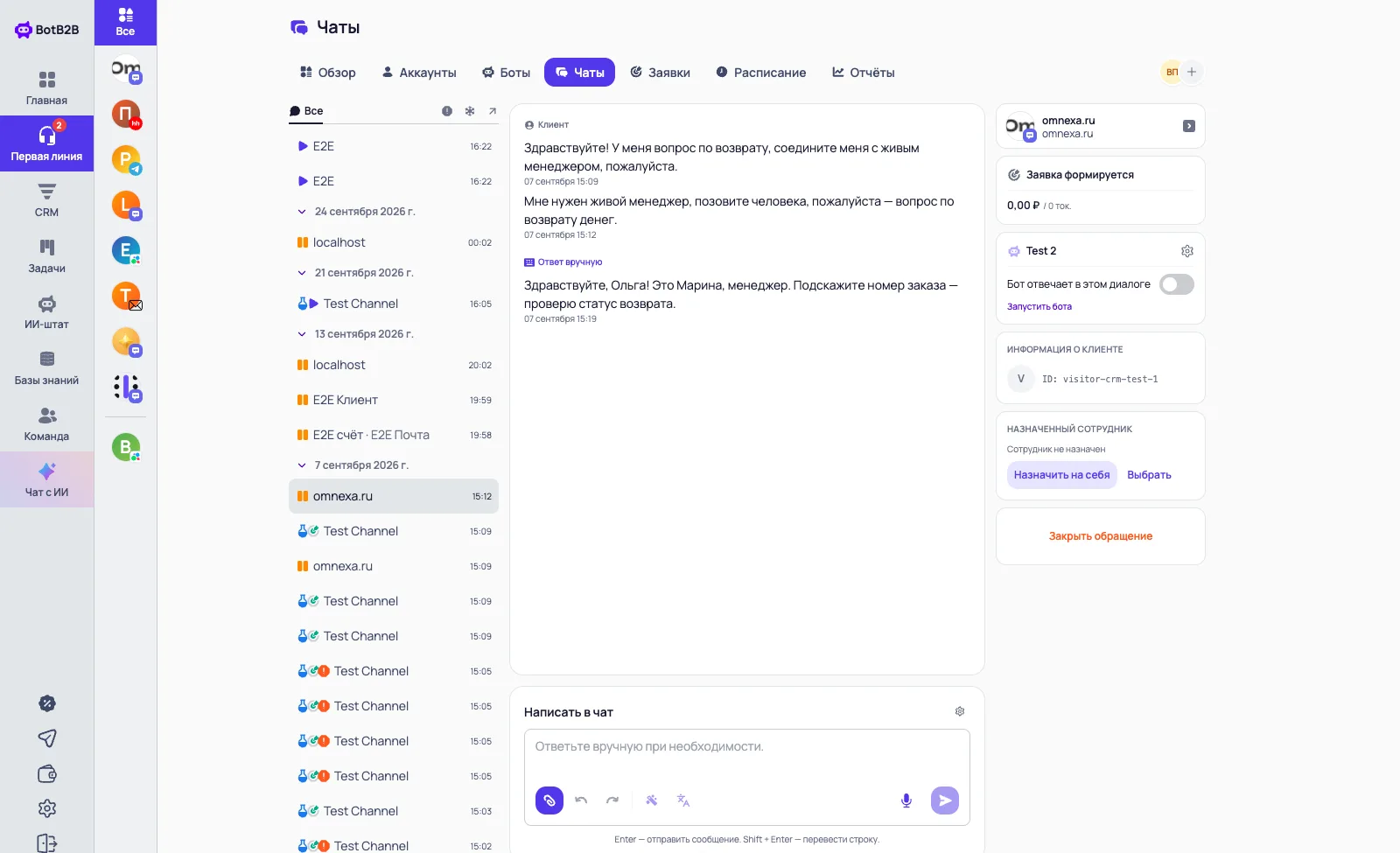The image size is (1400, 853).
Task: Open composer settings gear beside Написать в чат
Action: tap(960, 712)
